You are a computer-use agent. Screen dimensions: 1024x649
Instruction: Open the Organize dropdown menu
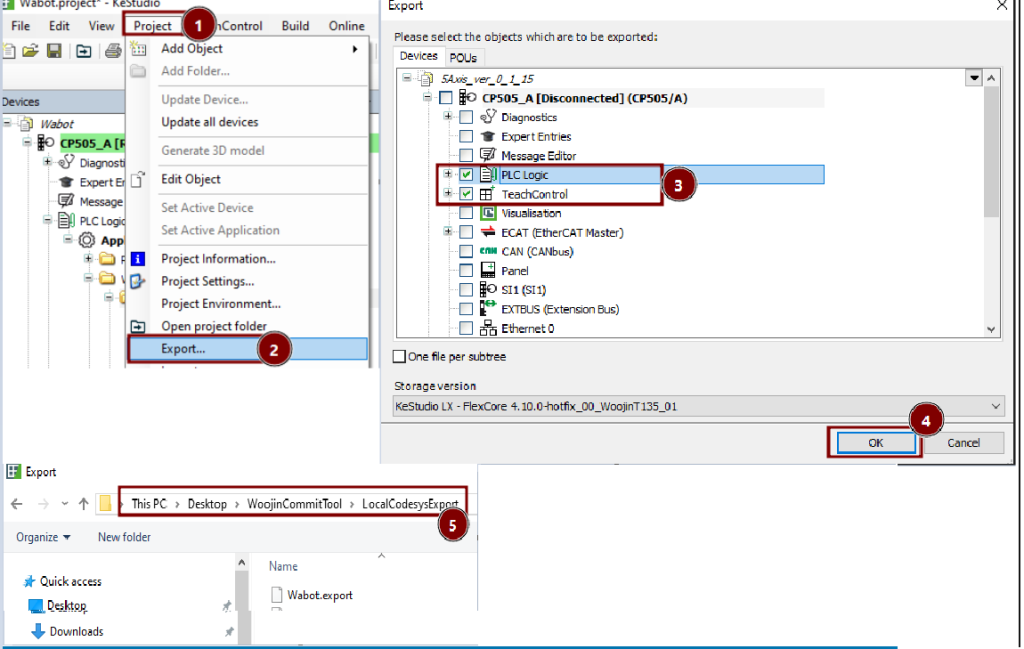pos(43,537)
